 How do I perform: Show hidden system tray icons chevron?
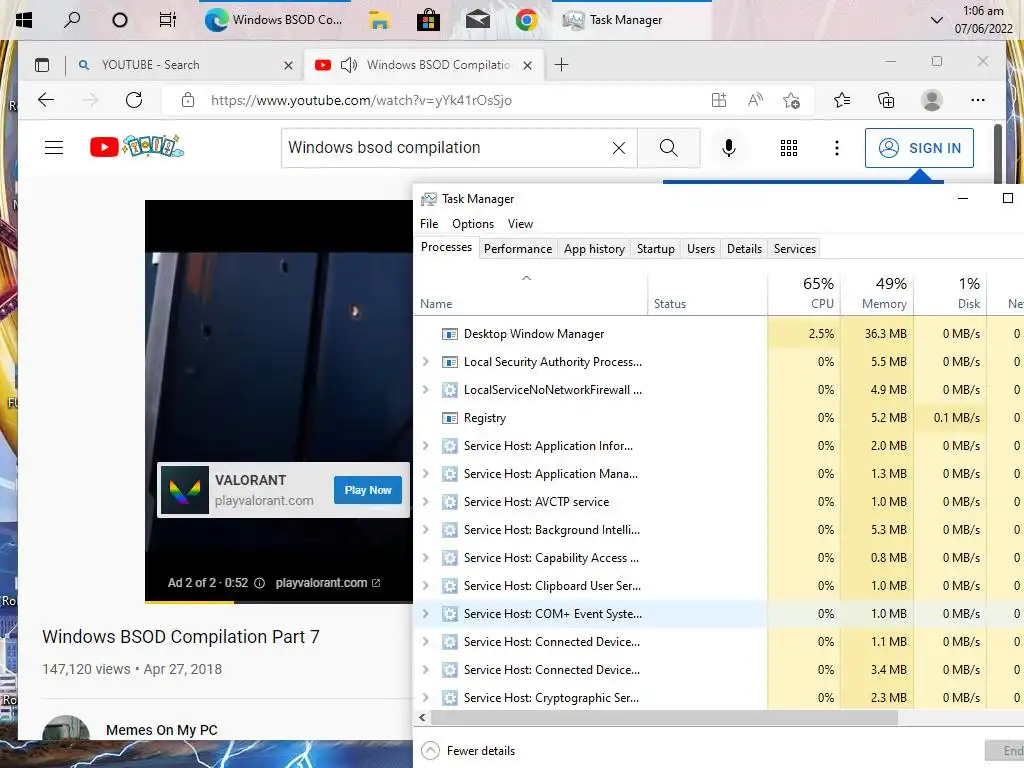pyautogui.click(x=936, y=20)
